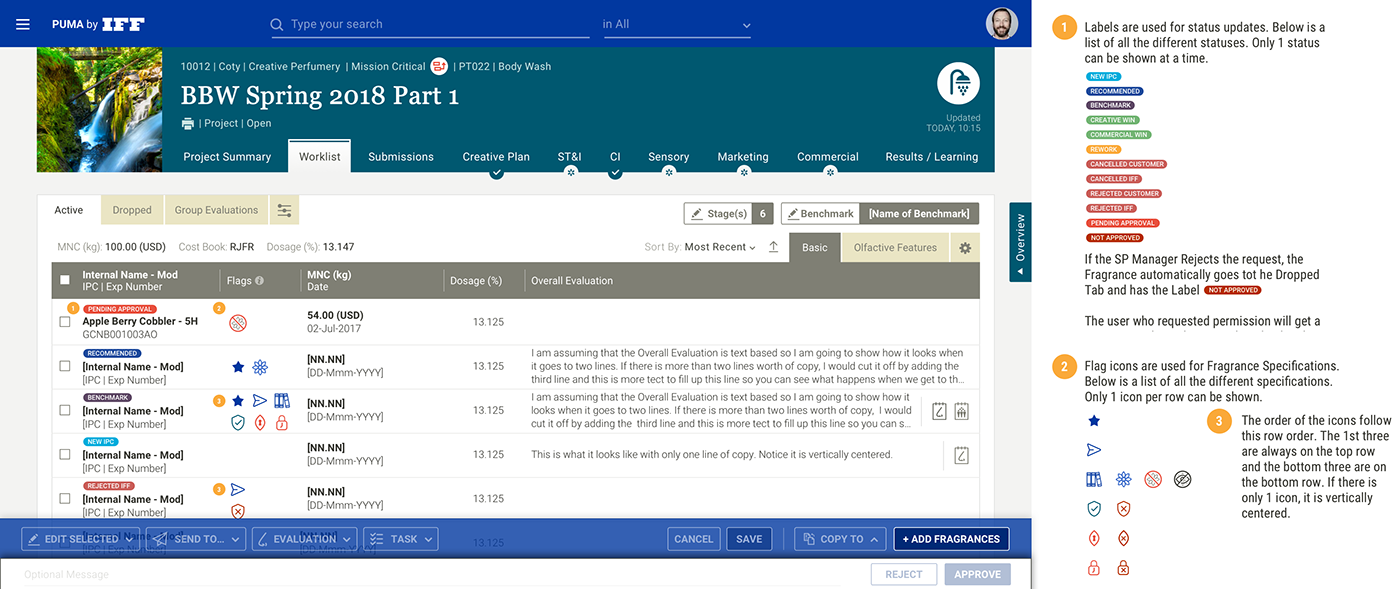Screen dimensions: 1400x589
Task: Check the Apple Berry Cobbler - 5H row checkbox
Action: (x=65, y=322)
